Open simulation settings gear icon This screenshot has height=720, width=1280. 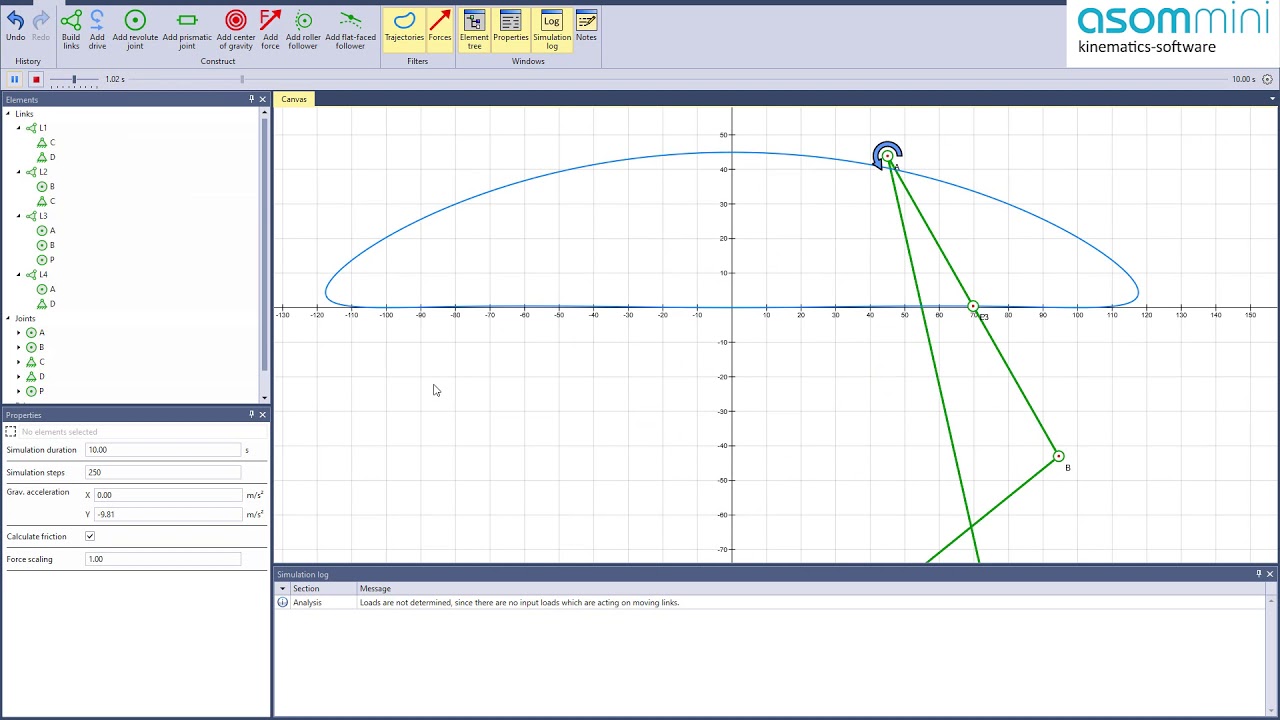[1267, 79]
